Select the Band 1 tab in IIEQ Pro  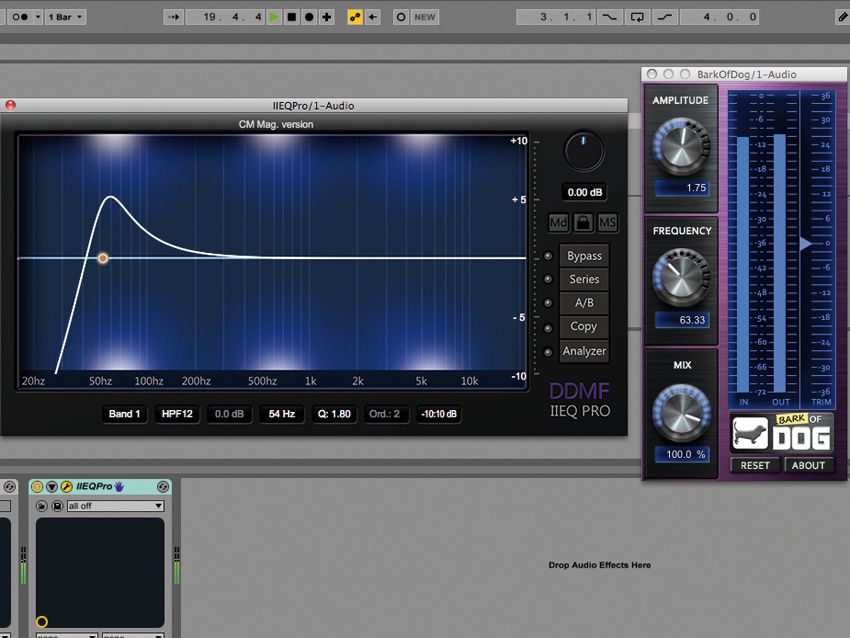tap(124, 414)
